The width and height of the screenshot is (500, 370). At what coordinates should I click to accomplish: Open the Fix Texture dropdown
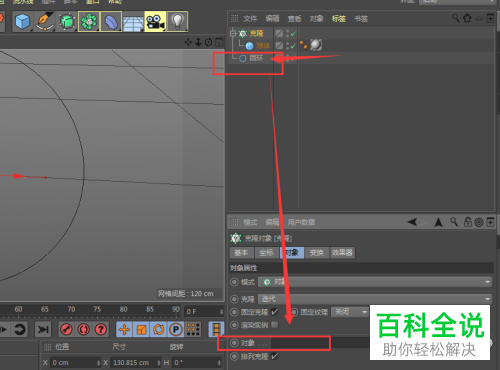click(x=350, y=312)
